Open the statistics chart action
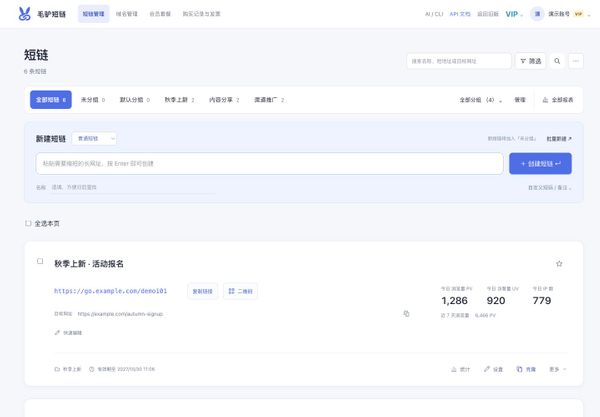The height and width of the screenshot is (417, 600). tap(460, 369)
